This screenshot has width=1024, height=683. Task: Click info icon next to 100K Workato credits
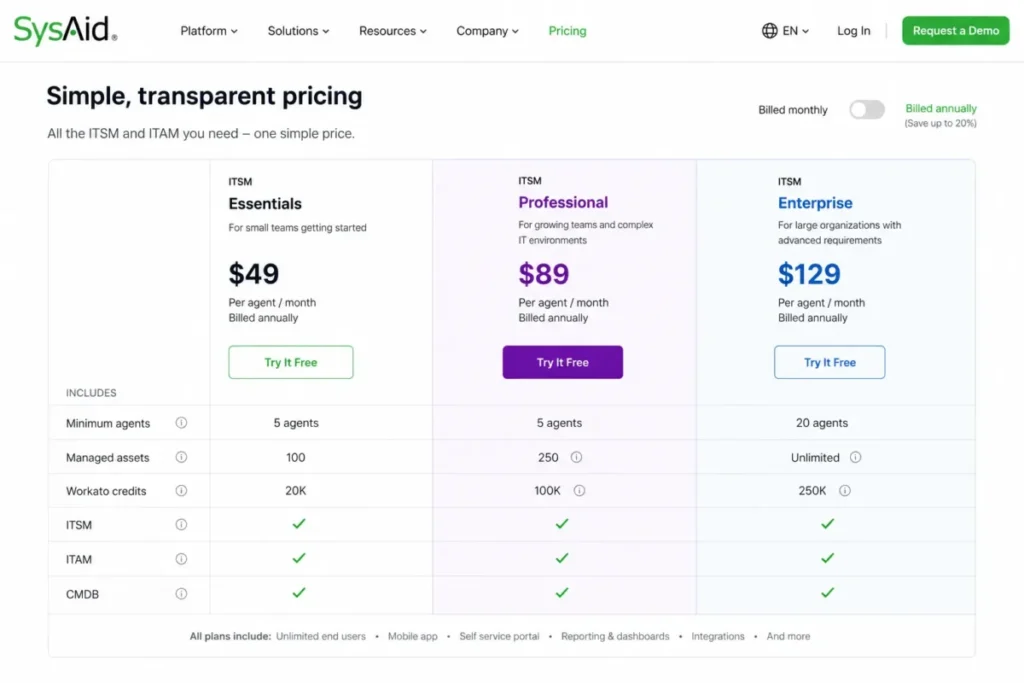coord(579,490)
